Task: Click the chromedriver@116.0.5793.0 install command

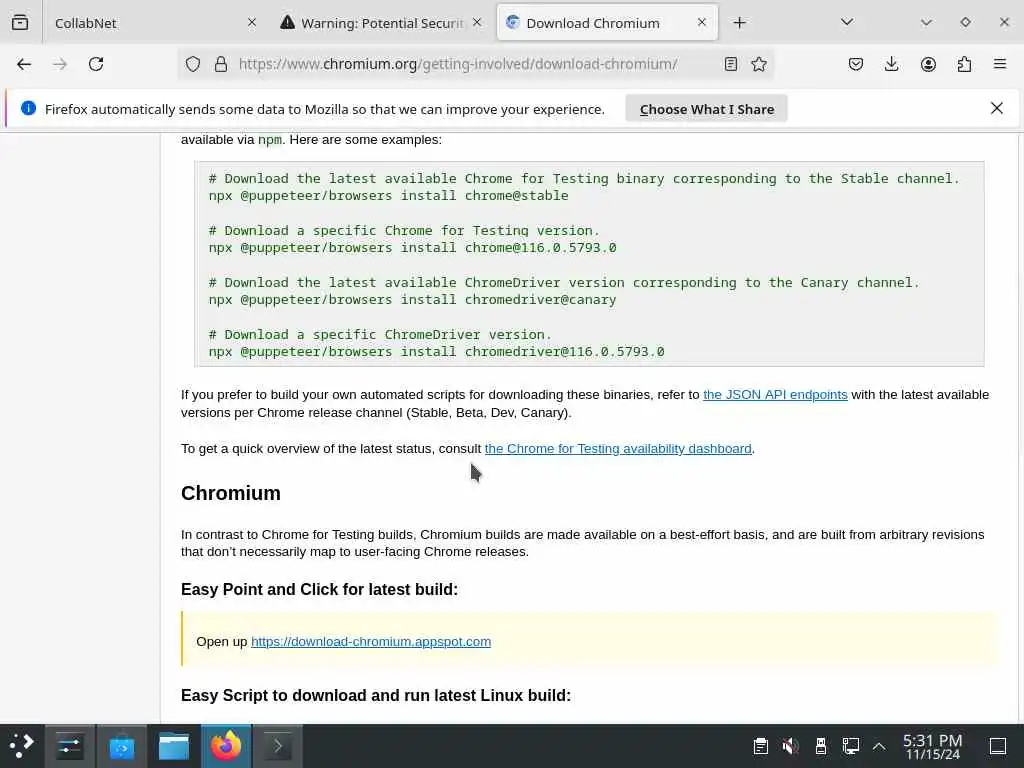Action: coord(436,351)
